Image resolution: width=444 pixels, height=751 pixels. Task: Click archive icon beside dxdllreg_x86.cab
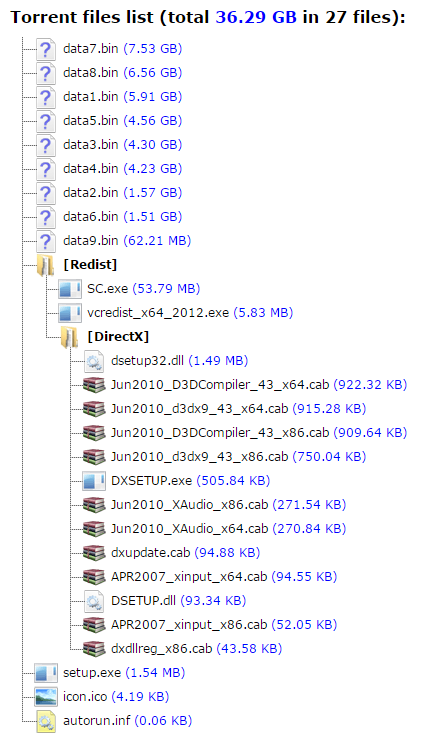click(94, 649)
